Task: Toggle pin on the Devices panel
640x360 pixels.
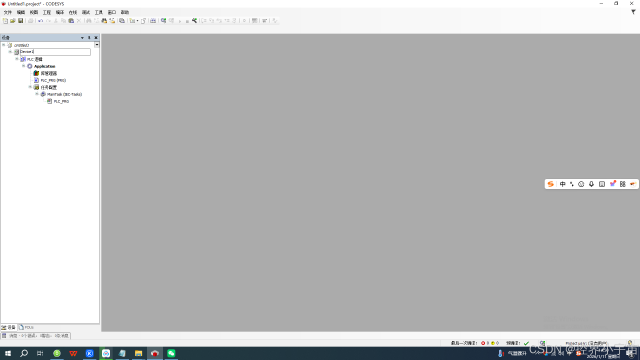Action: click(89, 38)
